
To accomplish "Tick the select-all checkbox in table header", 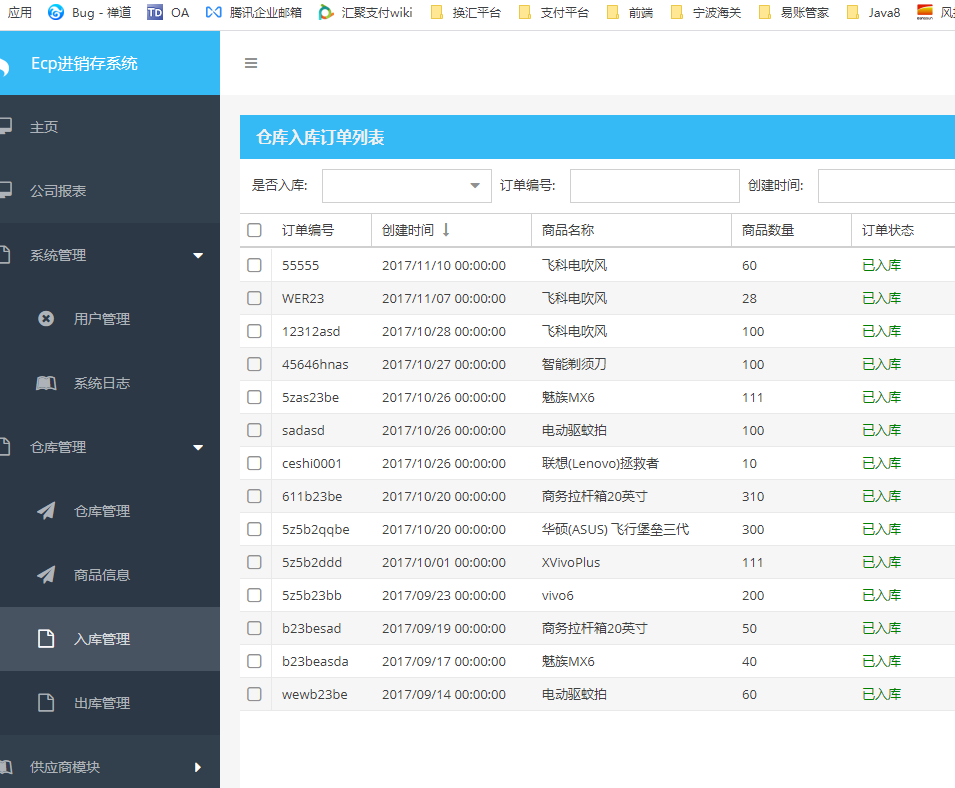I will pyautogui.click(x=254, y=230).
